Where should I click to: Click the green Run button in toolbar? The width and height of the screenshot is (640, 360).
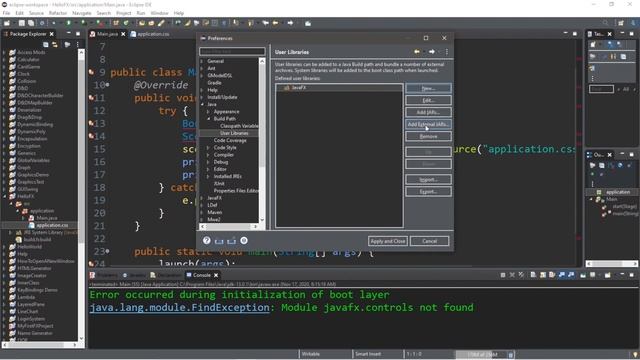pos(69,23)
